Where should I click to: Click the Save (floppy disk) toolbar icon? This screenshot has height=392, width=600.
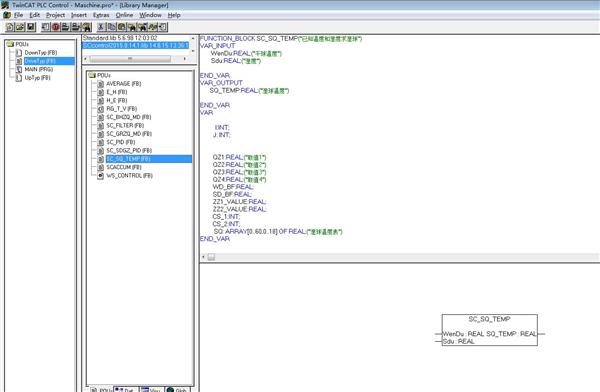tap(31, 27)
